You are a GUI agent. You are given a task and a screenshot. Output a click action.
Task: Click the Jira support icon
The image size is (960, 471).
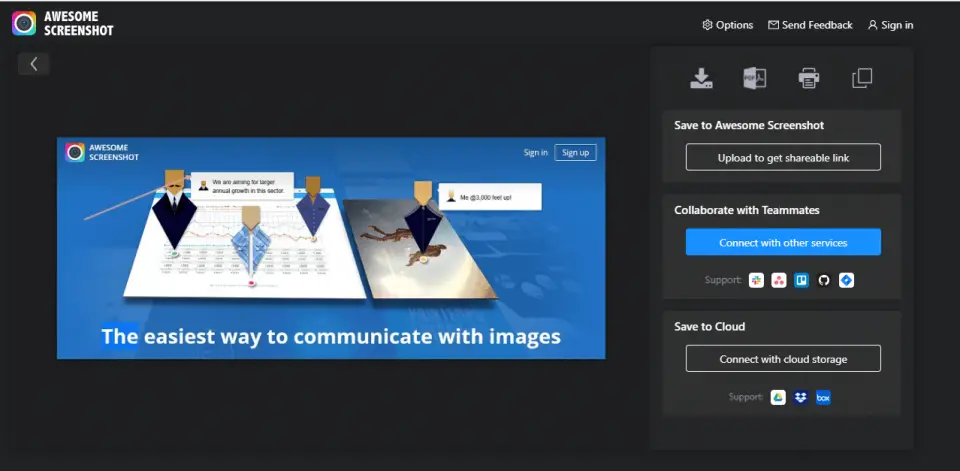click(846, 281)
